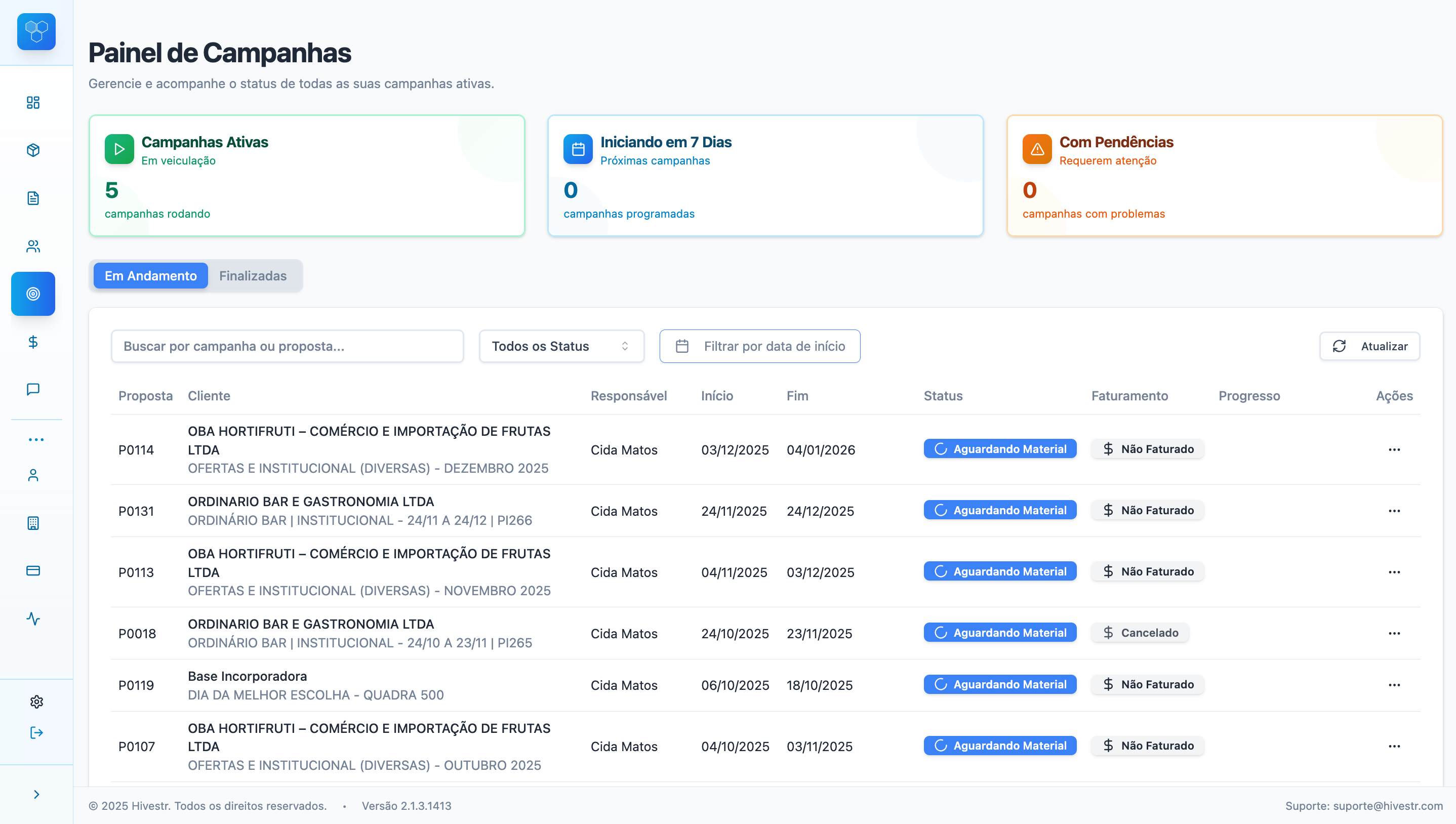Select the Em Andamento tab
This screenshot has height=824, width=1456.
(150, 276)
